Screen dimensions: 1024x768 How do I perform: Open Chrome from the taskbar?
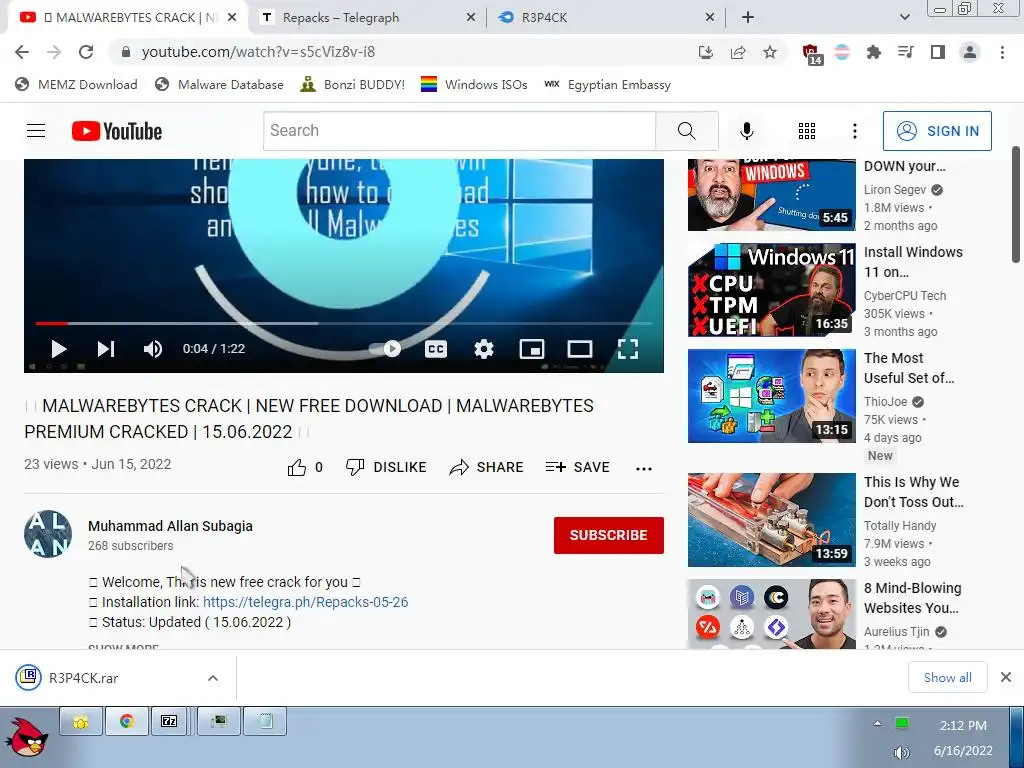coord(127,722)
